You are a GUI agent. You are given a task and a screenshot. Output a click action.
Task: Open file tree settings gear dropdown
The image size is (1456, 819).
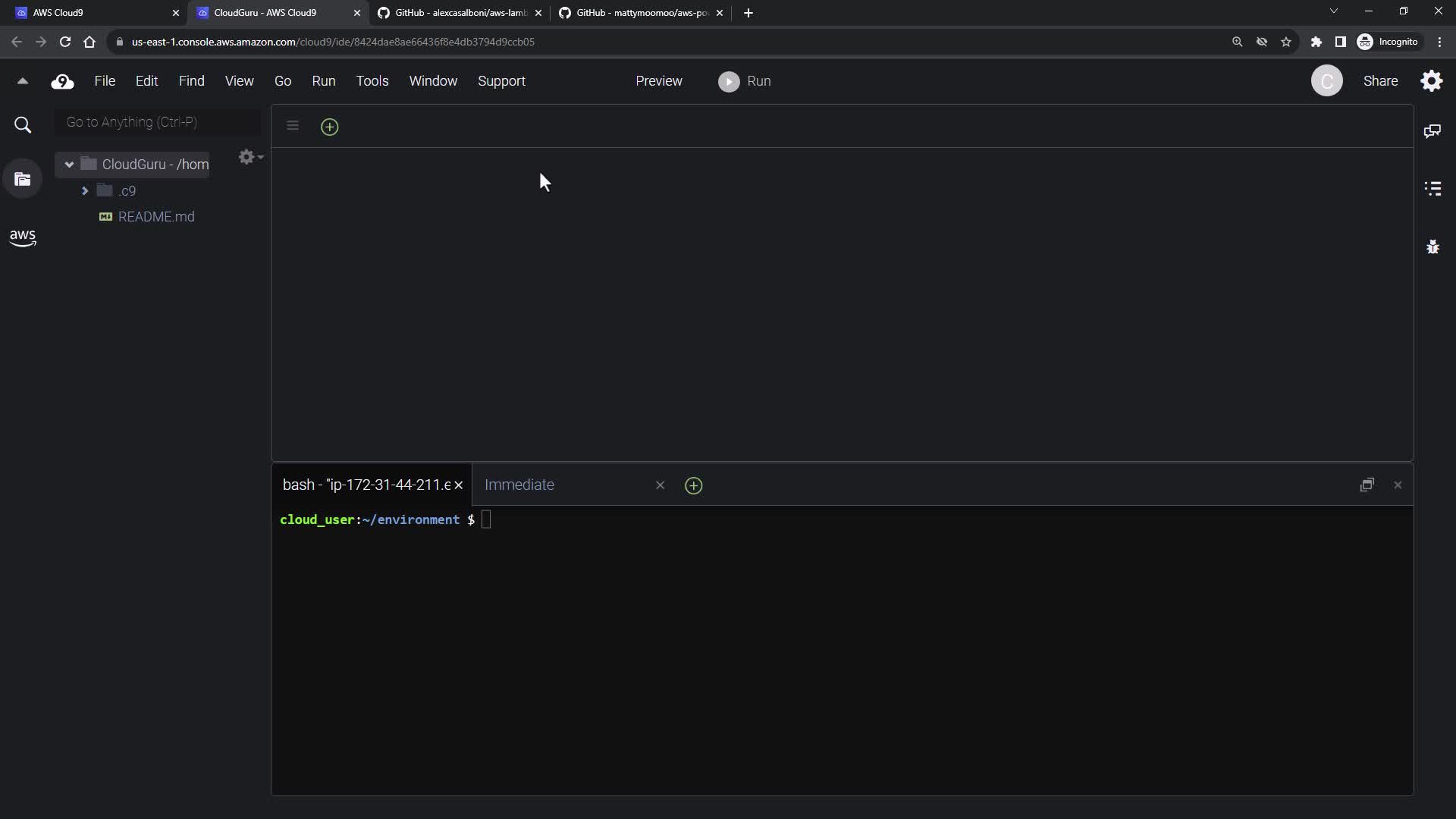[249, 157]
